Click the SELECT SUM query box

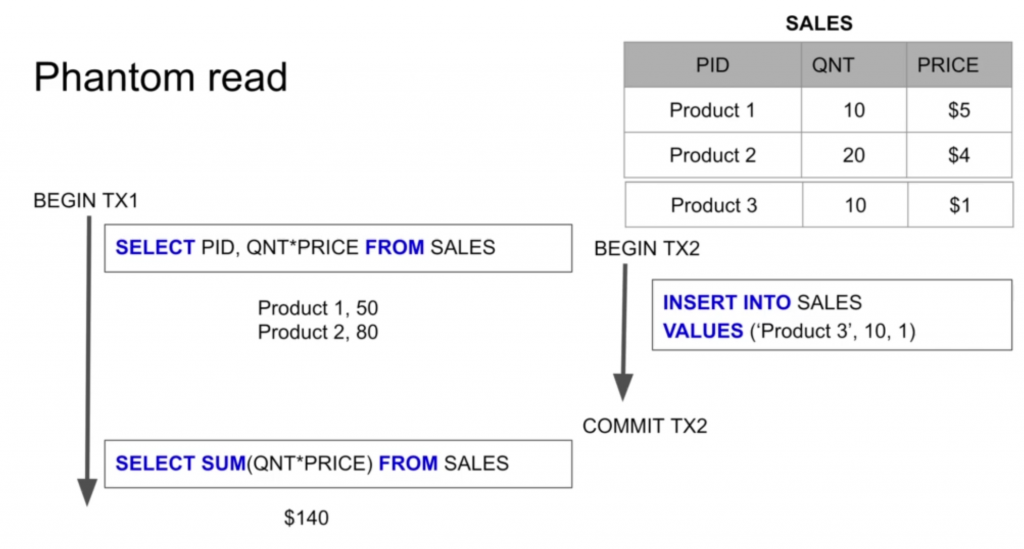point(338,463)
